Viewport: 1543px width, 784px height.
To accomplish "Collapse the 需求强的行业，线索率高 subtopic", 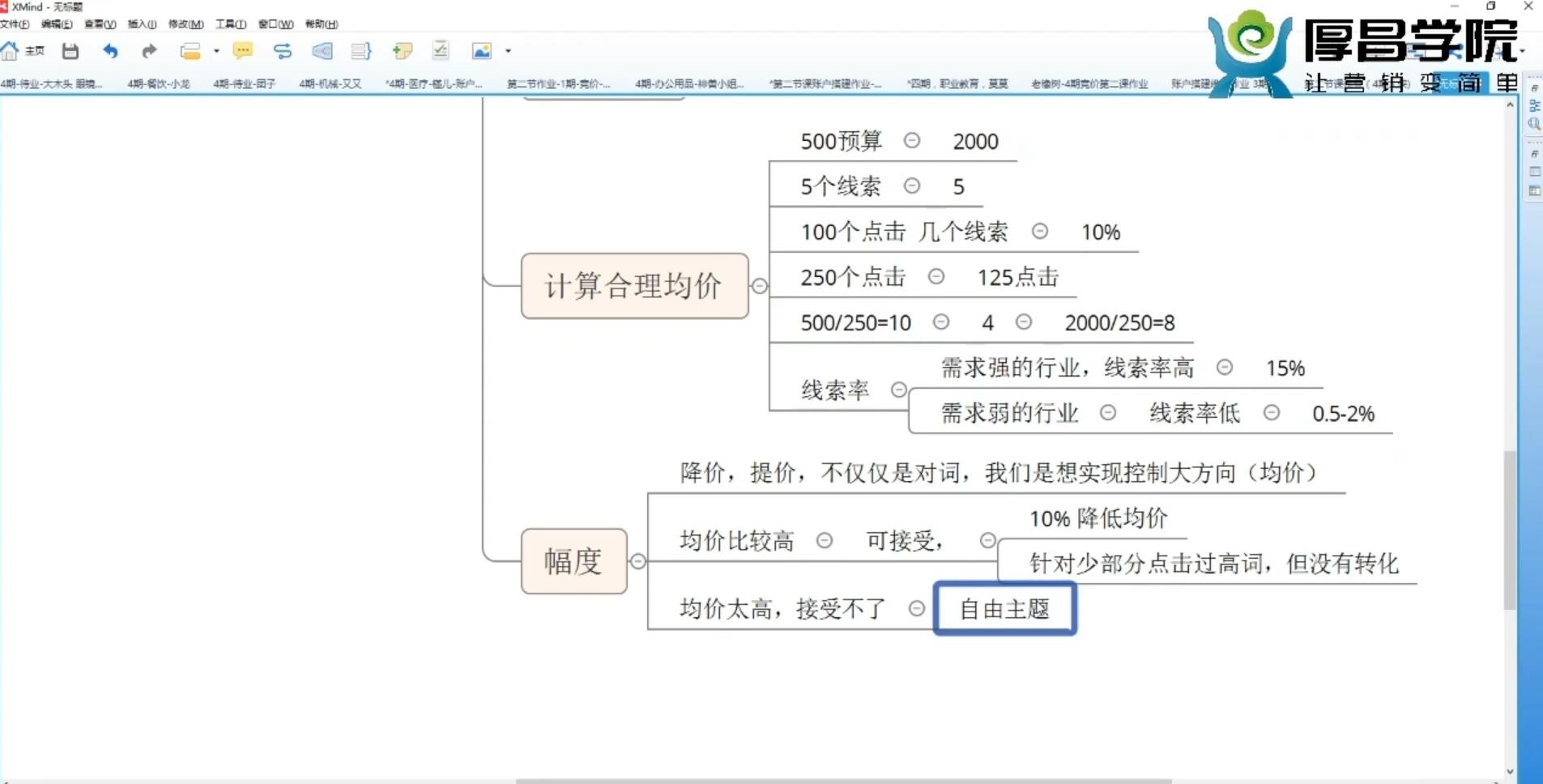I will tap(1225, 367).
